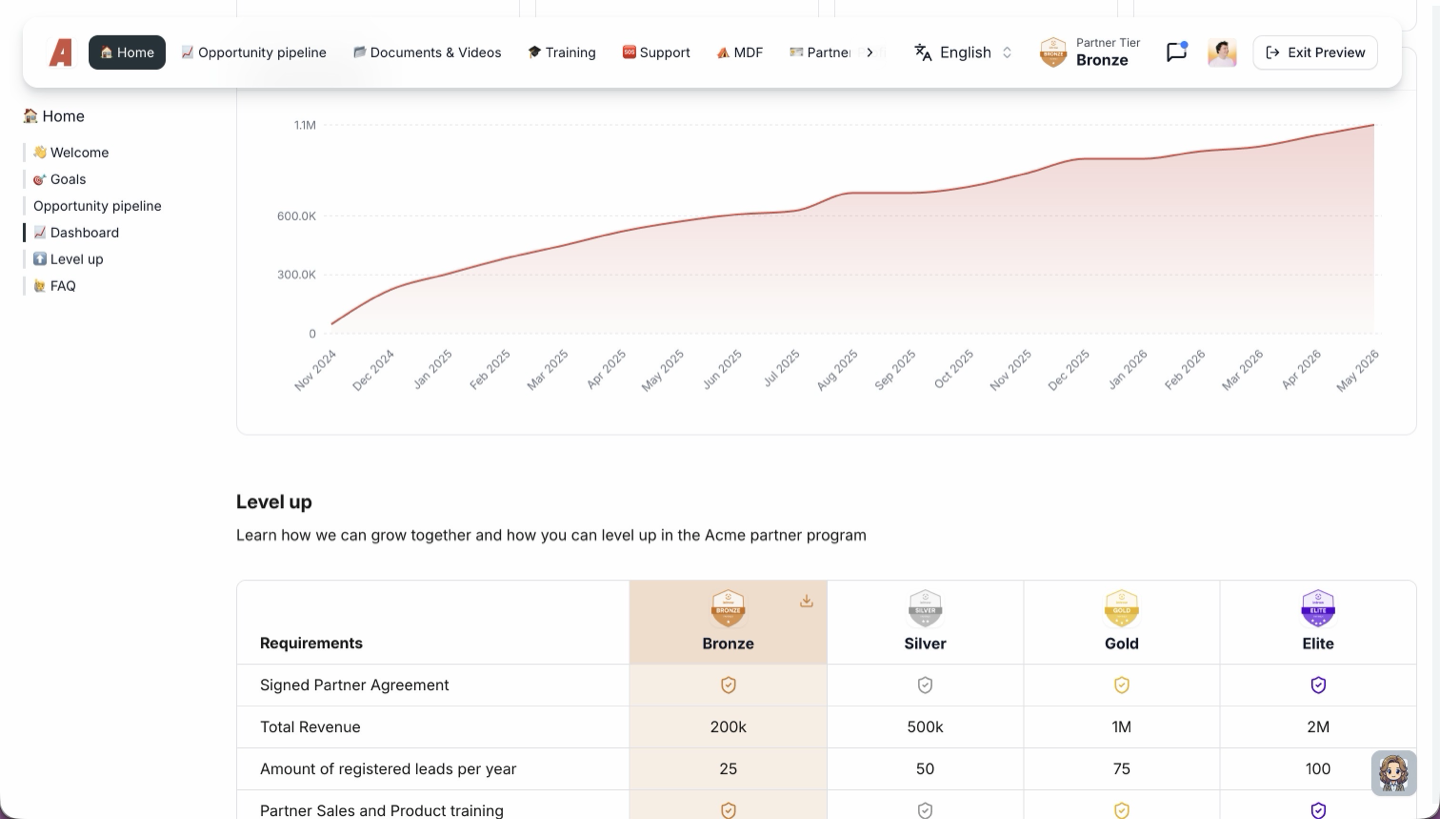Select Dashboard in the sidebar
The height and width of the screenshot is (819, 1440).
[76, 232]
